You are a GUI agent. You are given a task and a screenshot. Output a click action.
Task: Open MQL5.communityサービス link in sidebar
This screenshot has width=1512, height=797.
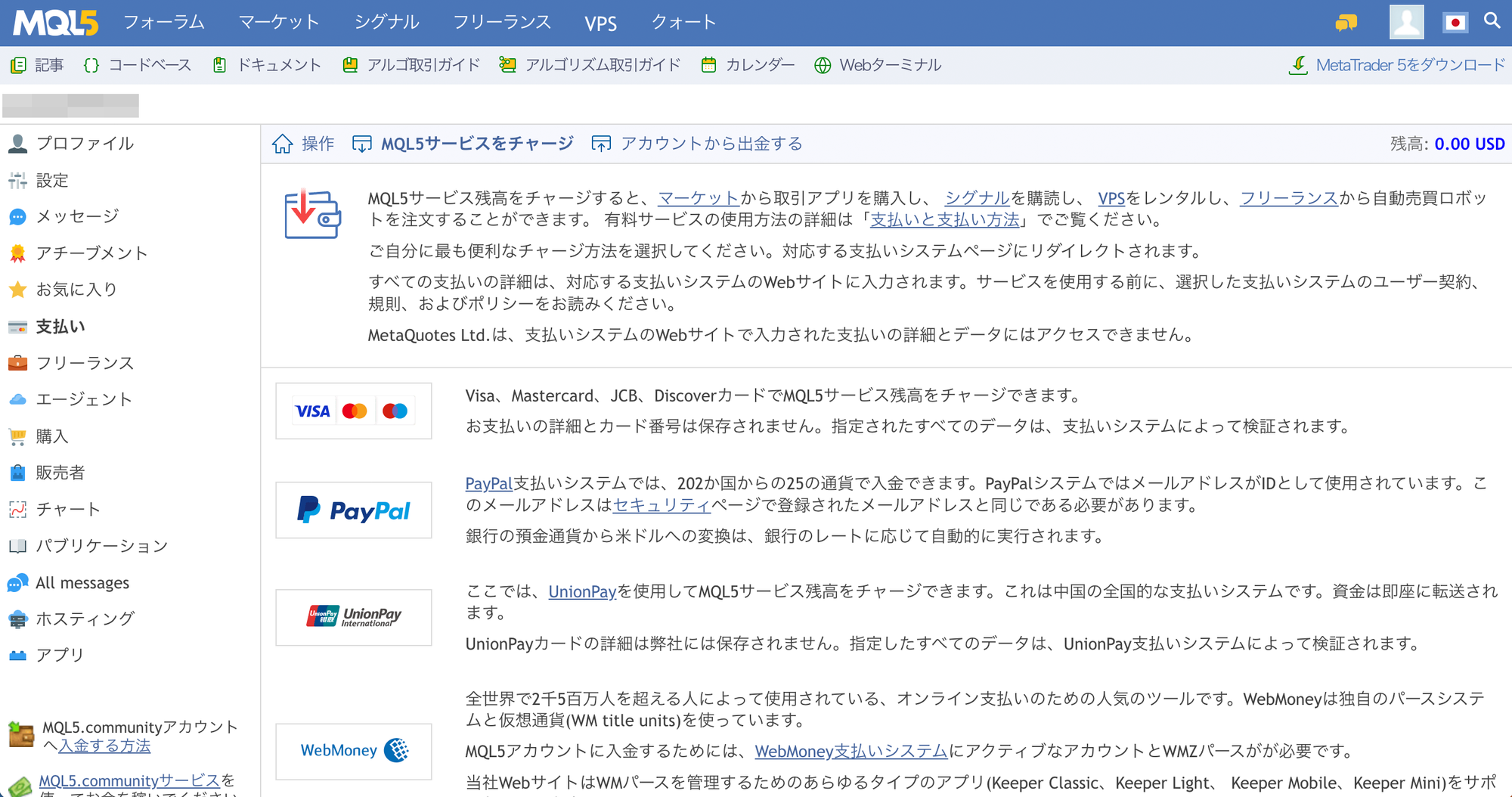click(x=129, y=780)
